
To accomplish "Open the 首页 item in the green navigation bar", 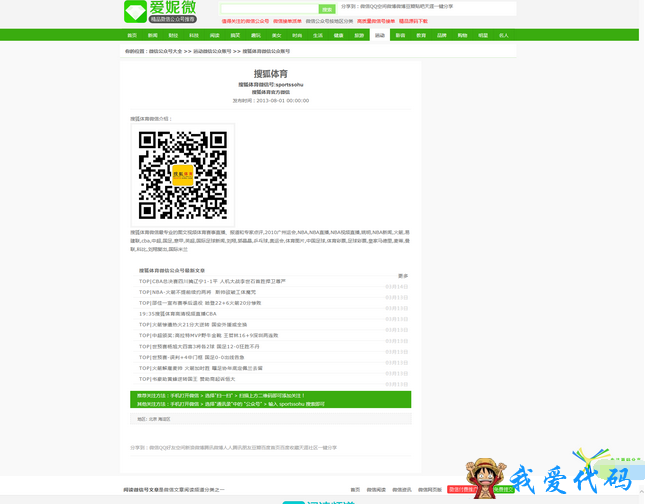I will pyautogui.click(x=132, y=36).
